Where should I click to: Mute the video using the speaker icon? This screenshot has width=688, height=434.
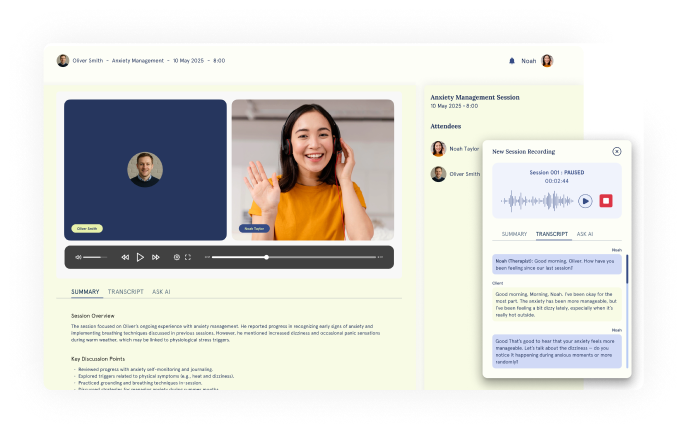tap(77, 257)
